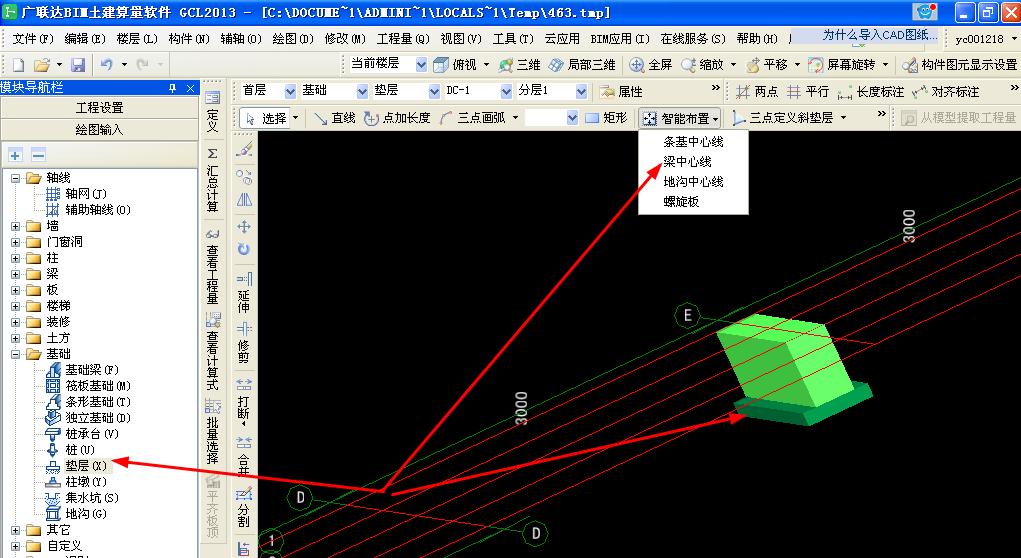Image resolution: width=1021 pixels, height=558 pixels.
Task: Click the Save disk icon
Action: [78, 64]
